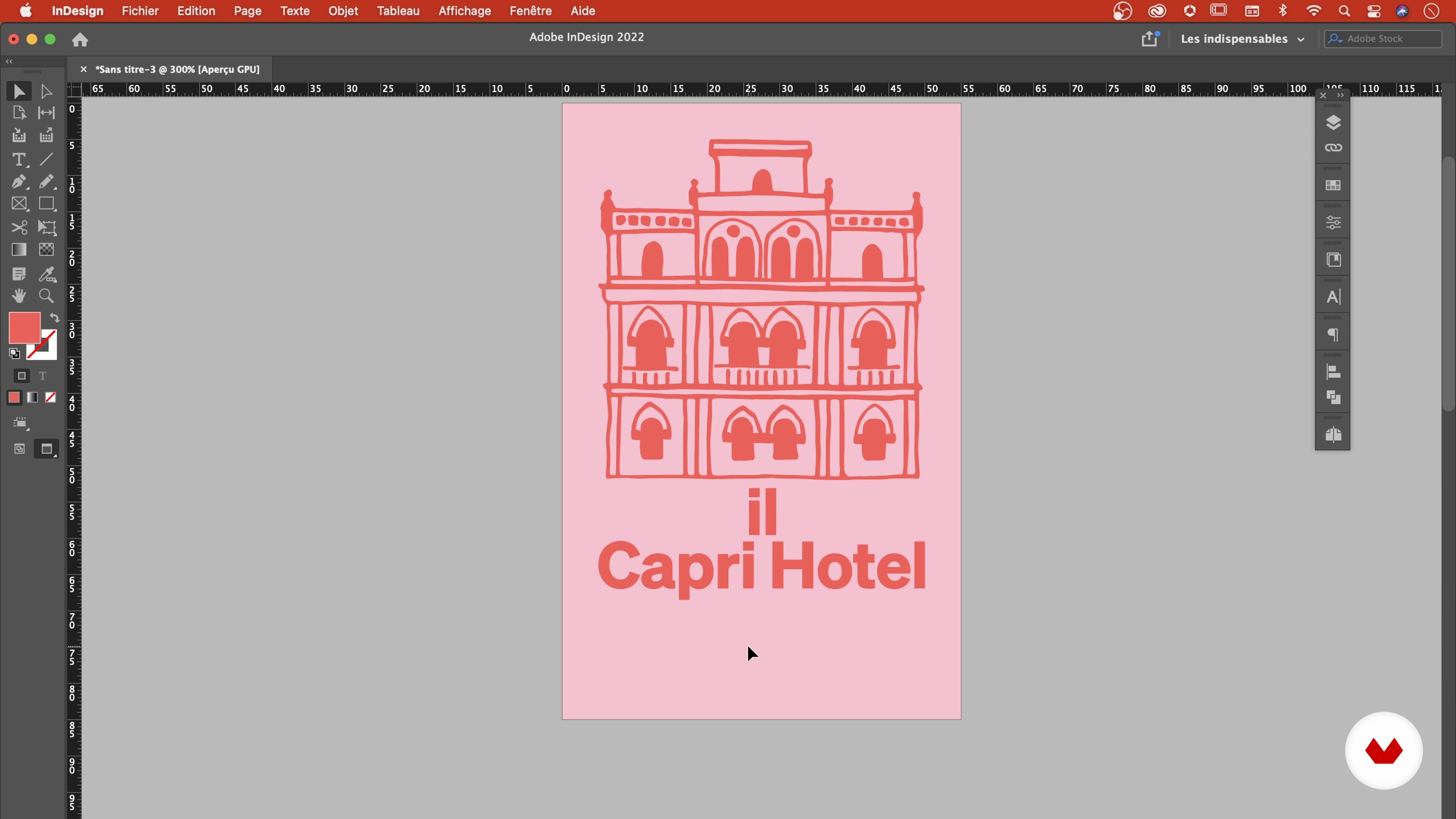Activate the Hand tool
1456x819 pixels.
[x=19, y=296]
